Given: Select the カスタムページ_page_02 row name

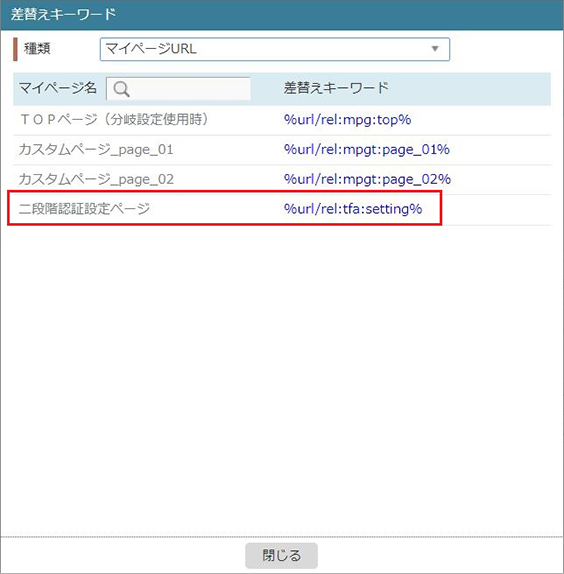Looking at the screenshot, I should (x=96, y=179).
